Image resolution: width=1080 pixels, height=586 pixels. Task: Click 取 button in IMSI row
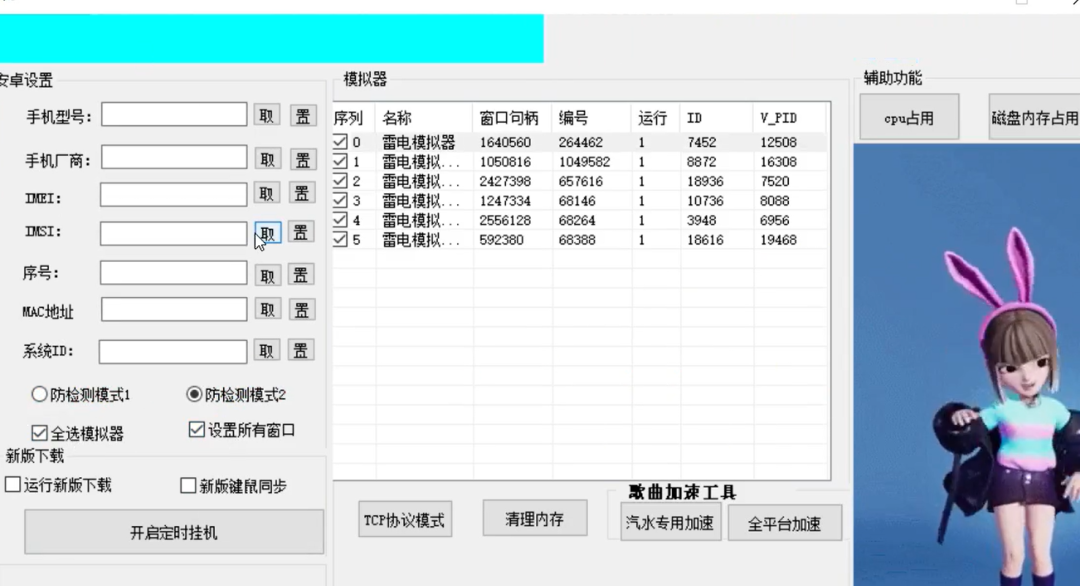point(267,233)
